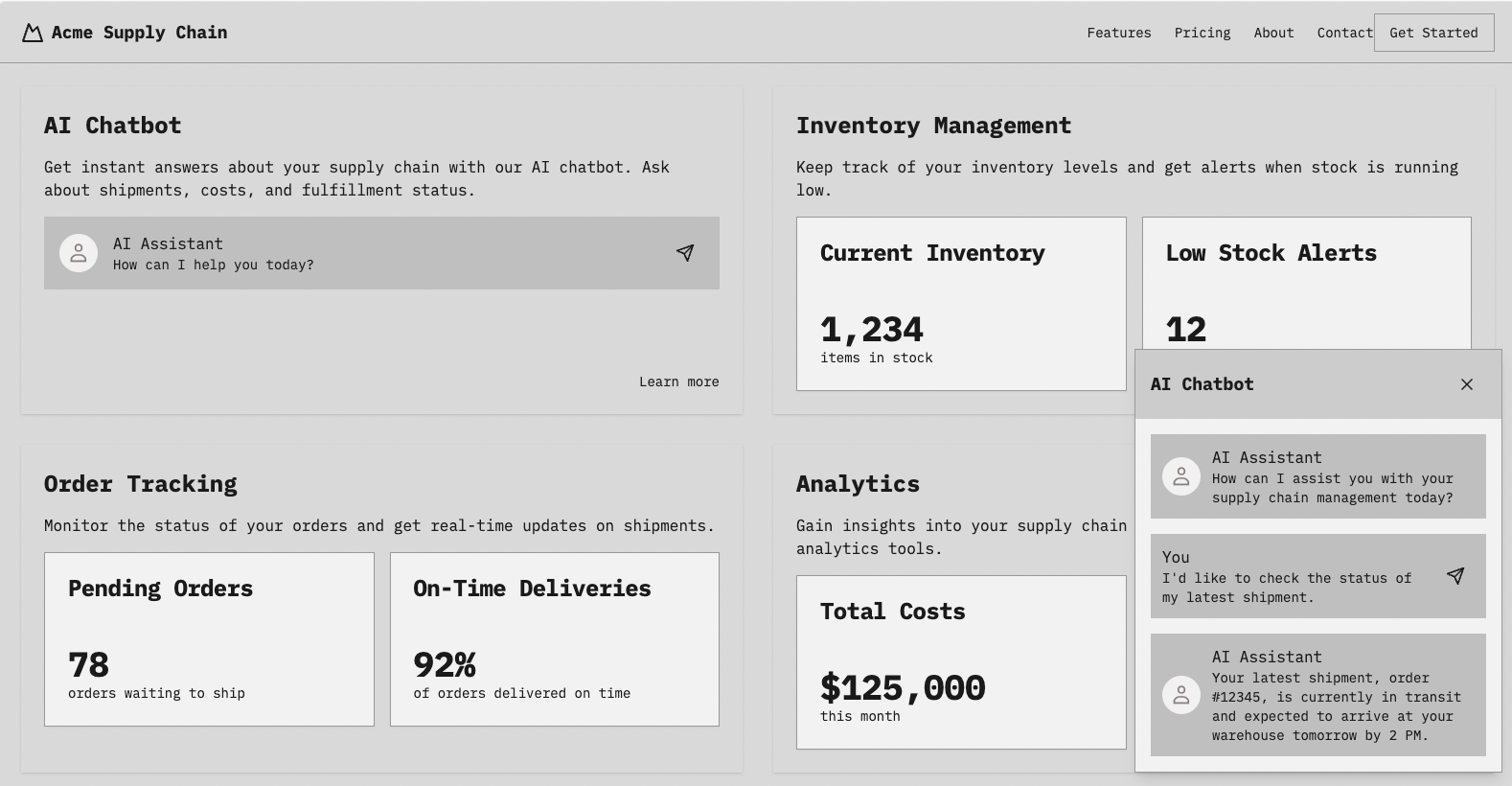Click the Acme Supply Chain brand name
Image resolution: width=1512 pixels, height=786 pixels.
(x=139, y=33)
